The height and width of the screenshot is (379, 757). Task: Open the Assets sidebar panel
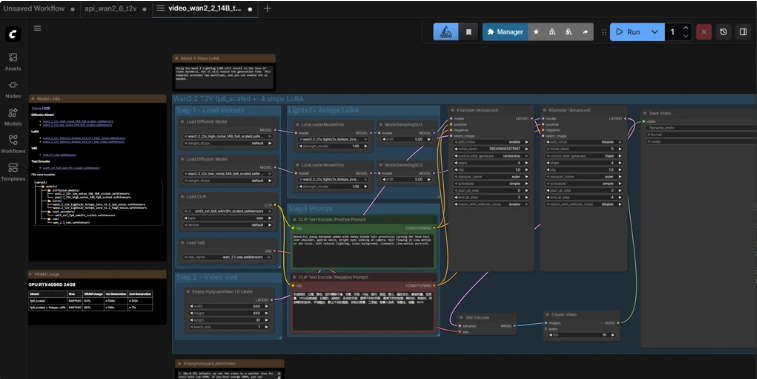[13, 61]
